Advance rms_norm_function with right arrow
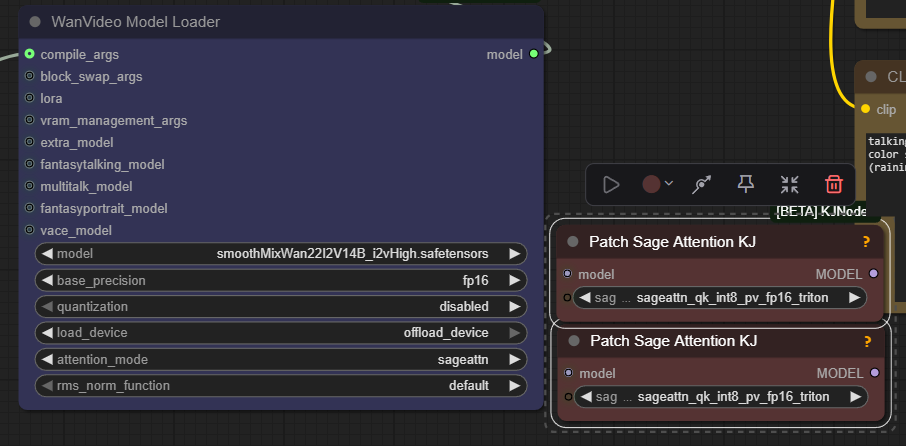The image size is (906, 446). (514, 385)
